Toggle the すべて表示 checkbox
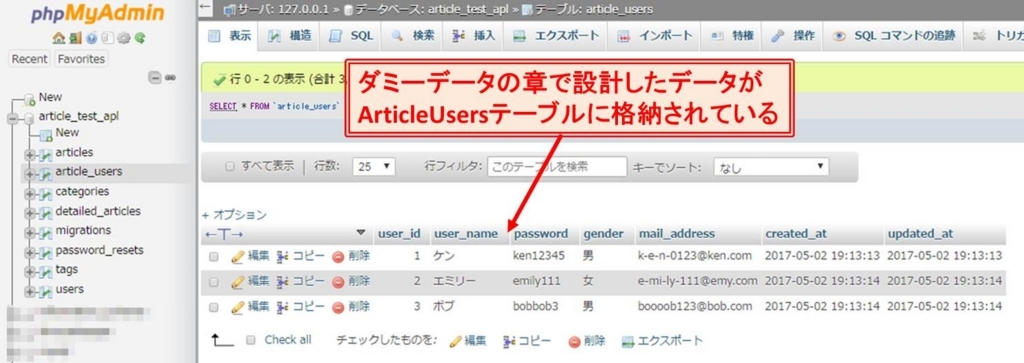1024x363 pixels. pyautogui.click(x=230, y=166)
